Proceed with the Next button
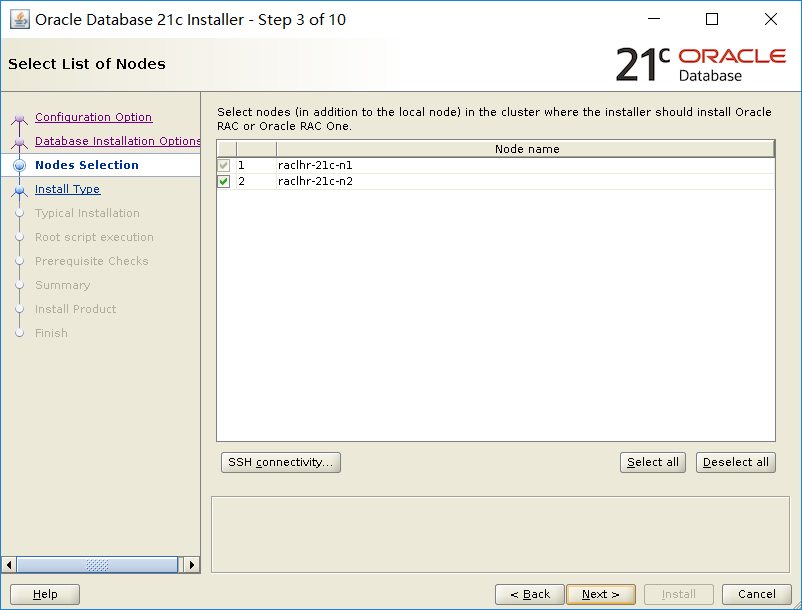 point(601,594)
